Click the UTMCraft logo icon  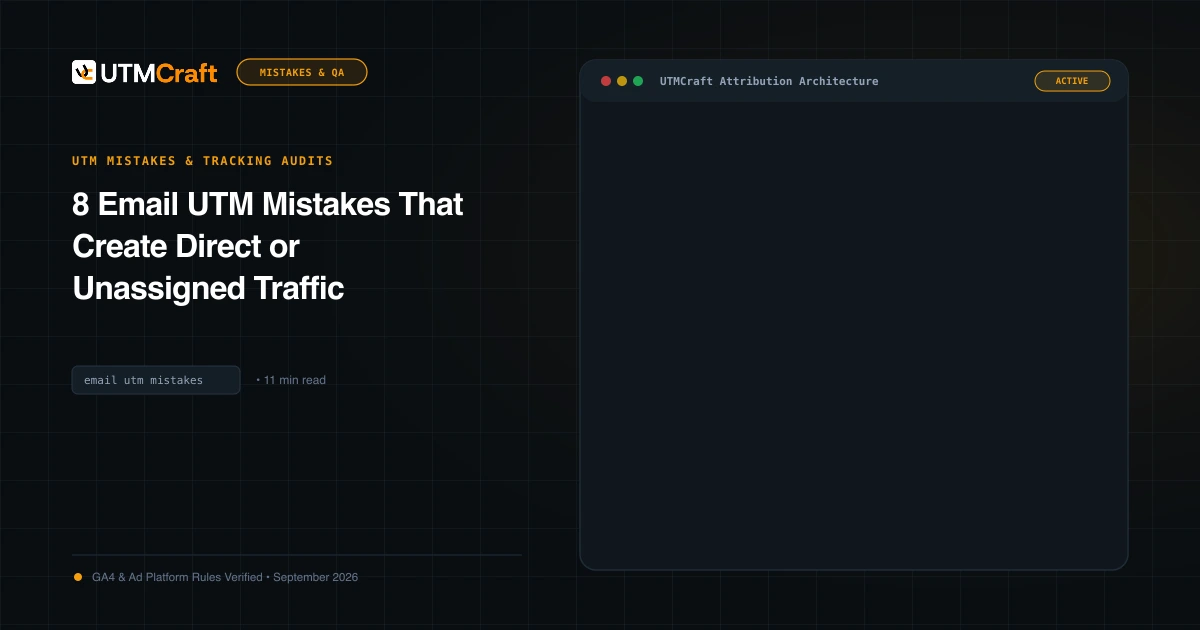point(84,72)
